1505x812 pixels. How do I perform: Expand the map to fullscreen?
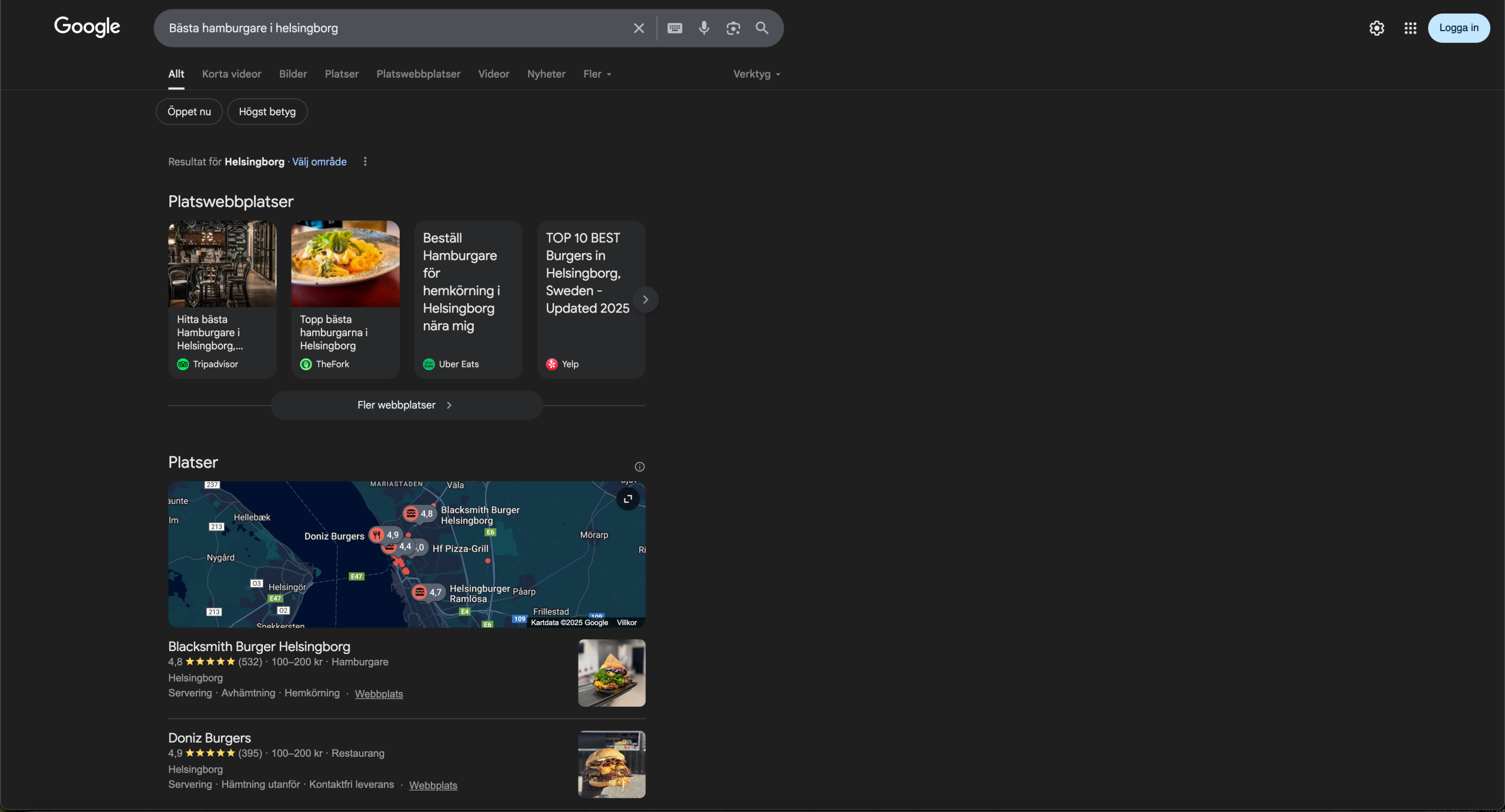[627, 499]
